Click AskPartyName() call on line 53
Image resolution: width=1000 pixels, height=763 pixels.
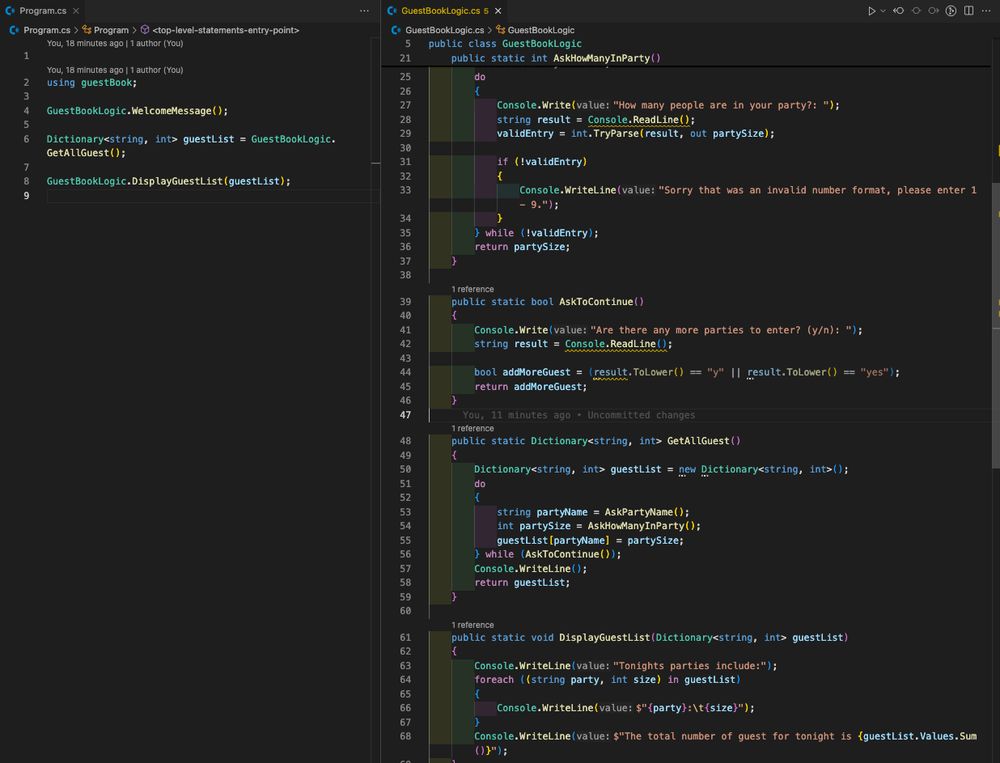pyautogui.click(x=646, y=512)
